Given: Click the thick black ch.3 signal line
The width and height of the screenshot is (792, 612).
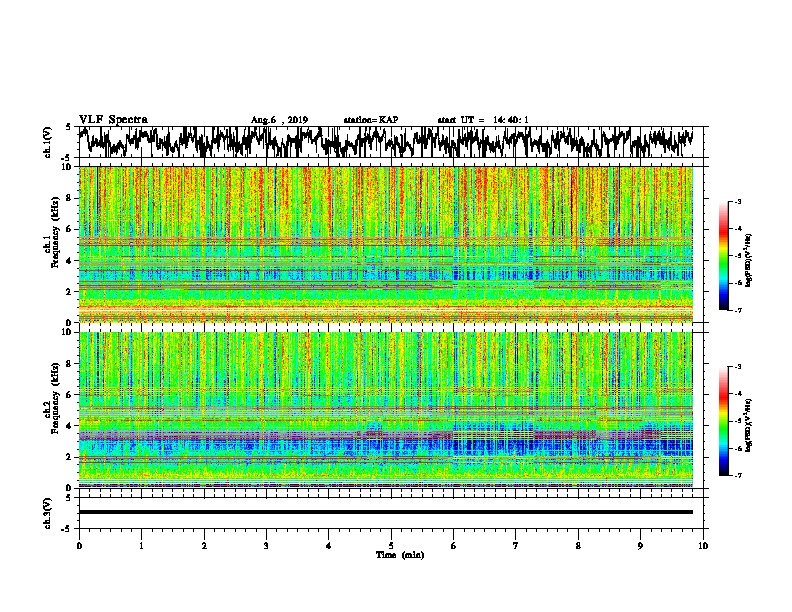Looking at the screenshot, I should [386, 512].
